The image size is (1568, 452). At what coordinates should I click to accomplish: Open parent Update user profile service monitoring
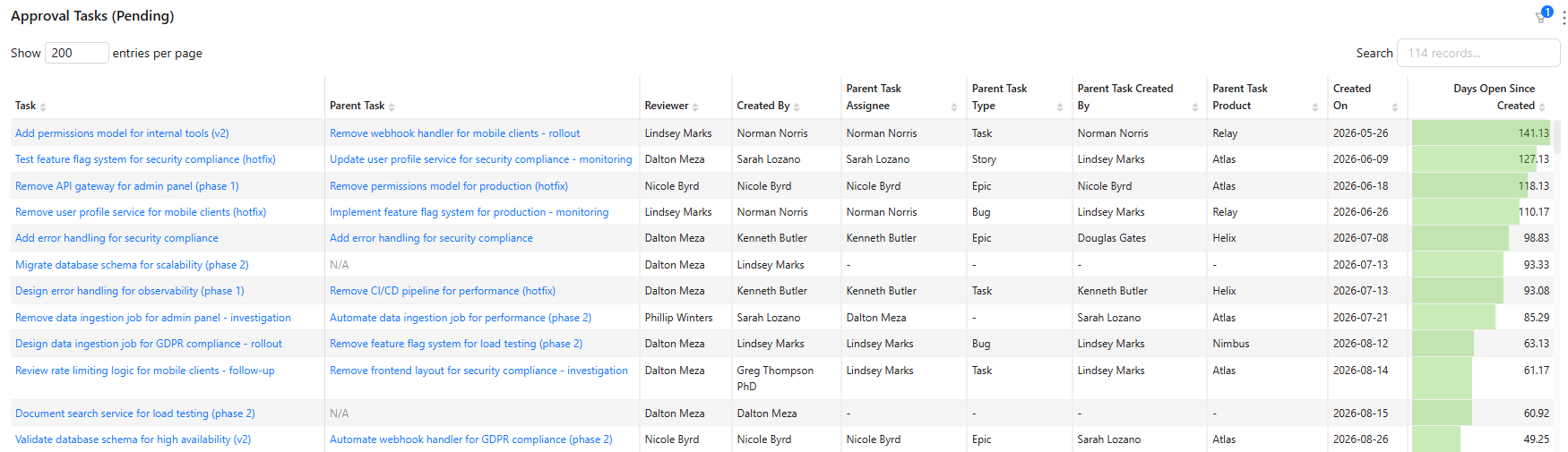(x=480, y=159)
